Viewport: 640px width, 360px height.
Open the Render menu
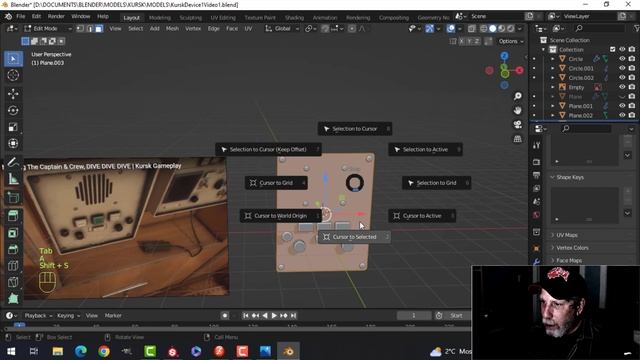(x=56, y=16)
